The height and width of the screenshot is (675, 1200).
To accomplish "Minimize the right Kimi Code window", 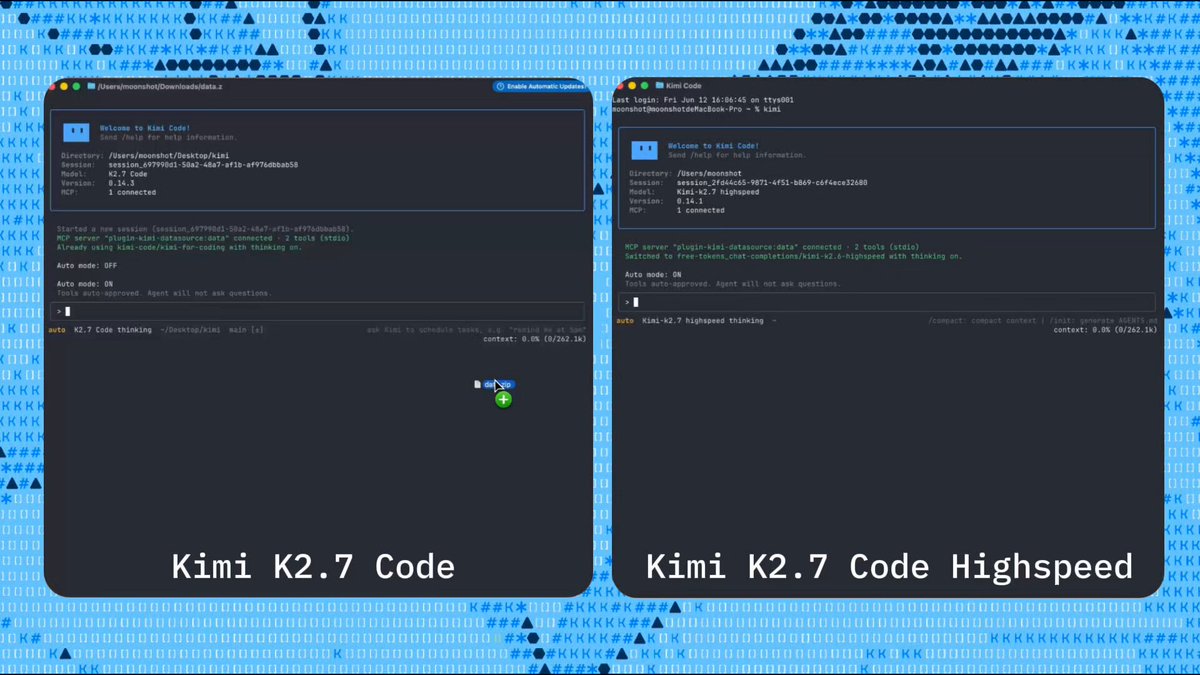I will click(632, 87).
